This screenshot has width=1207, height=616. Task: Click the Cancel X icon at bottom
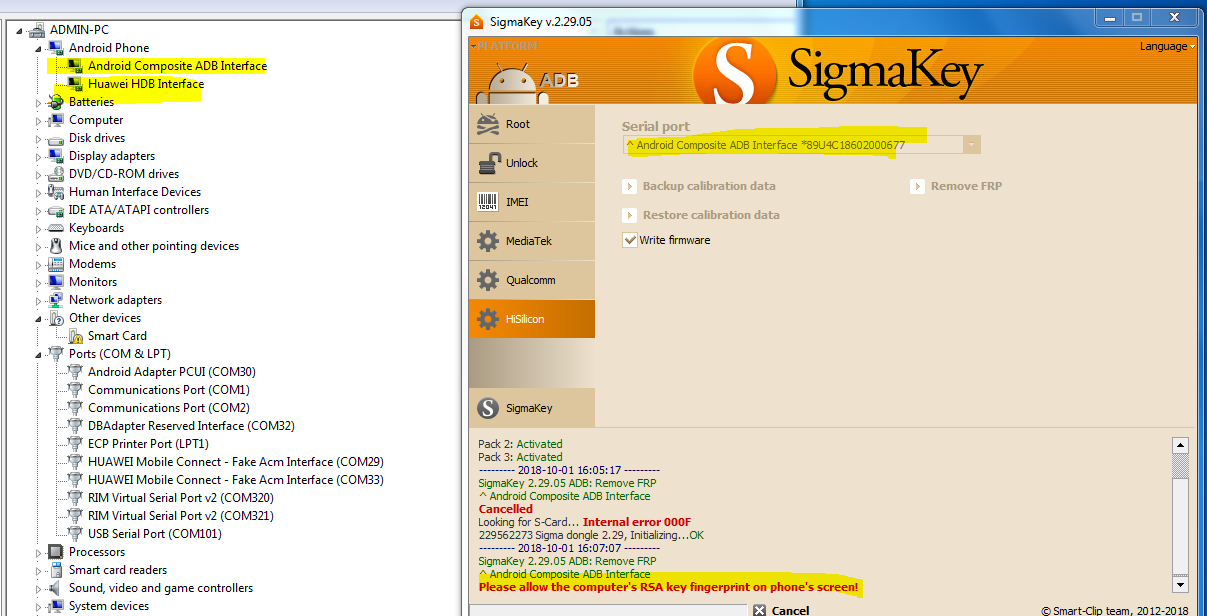[x=760, y=610]
